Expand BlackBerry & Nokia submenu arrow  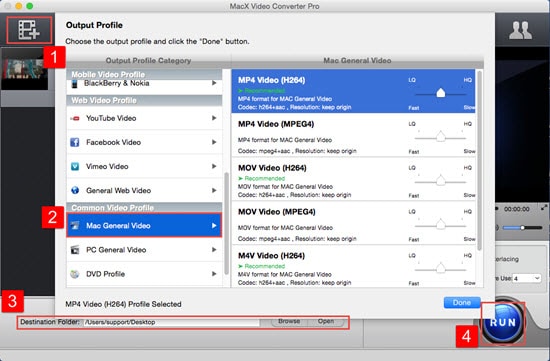(x=214, y=83)
